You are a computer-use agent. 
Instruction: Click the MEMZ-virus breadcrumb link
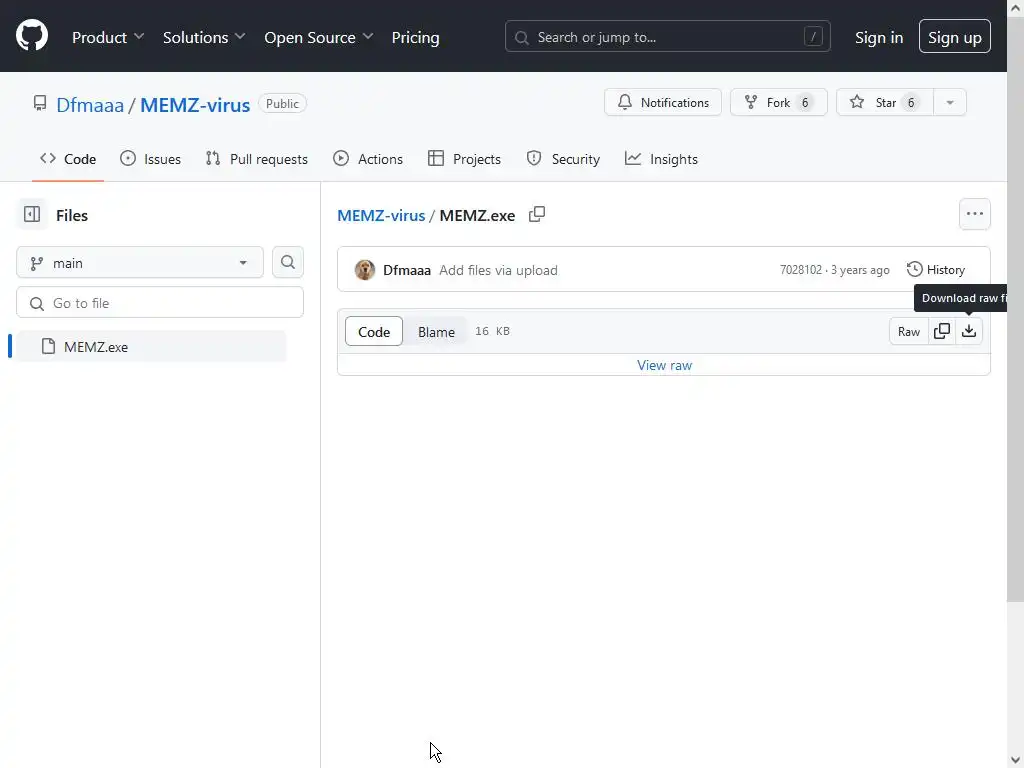pyautogui.click(x=381, y=216)
